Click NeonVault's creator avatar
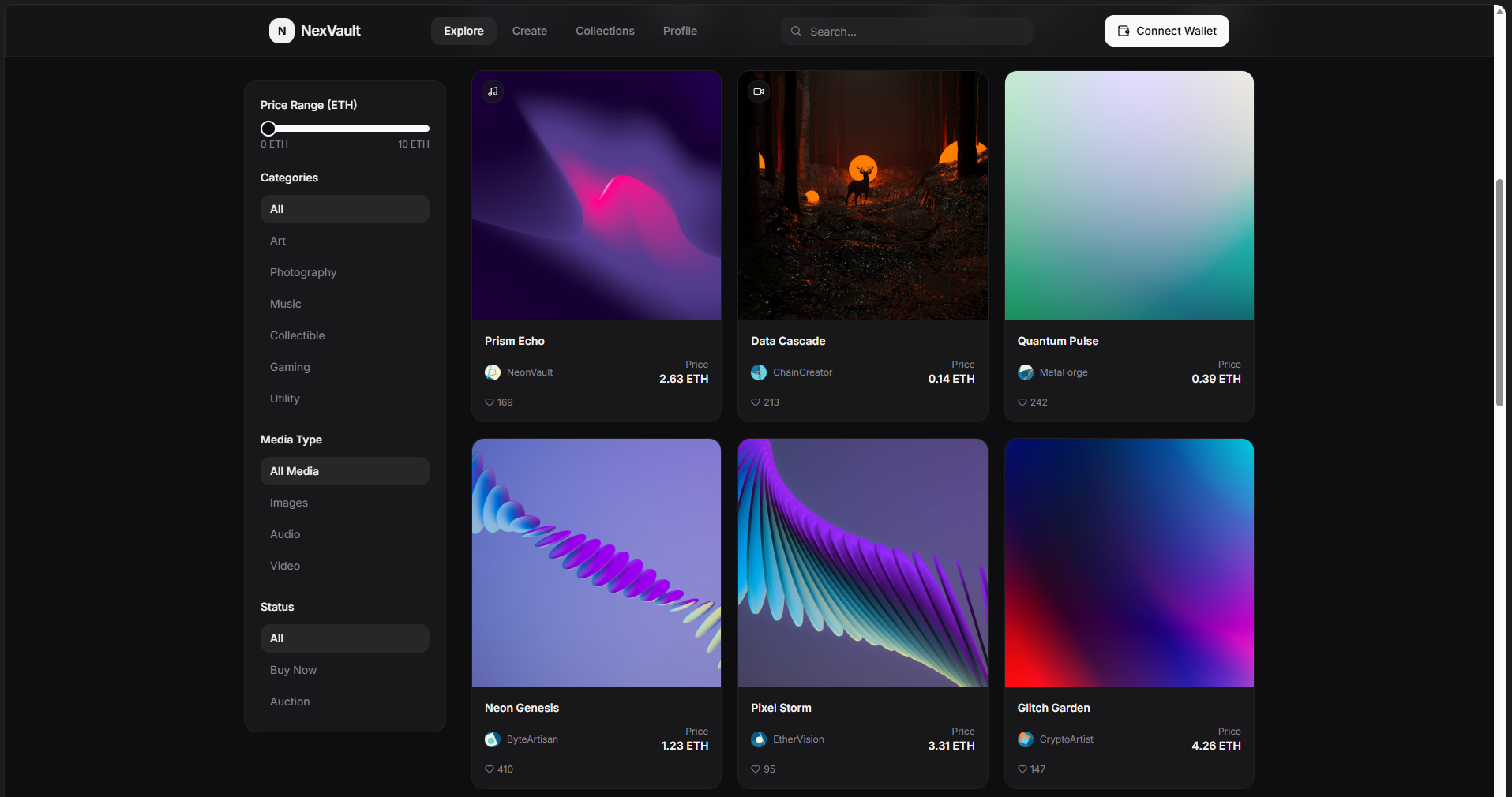 click(x=492, y=372)
